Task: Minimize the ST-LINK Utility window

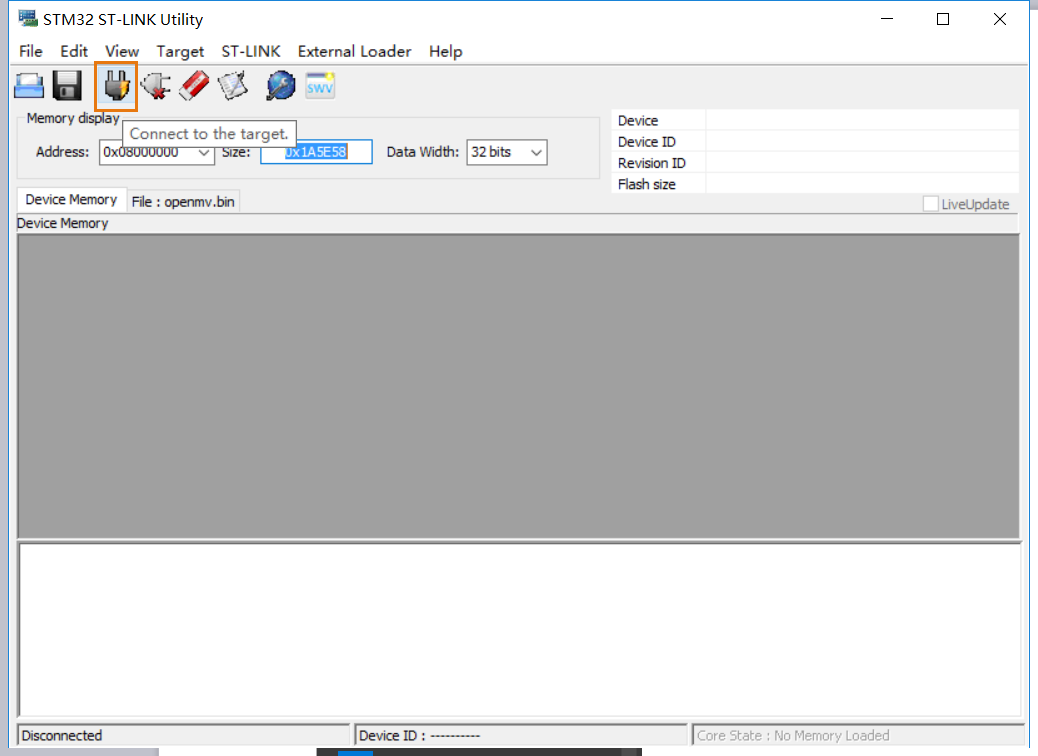Action: tap(887, 19)
